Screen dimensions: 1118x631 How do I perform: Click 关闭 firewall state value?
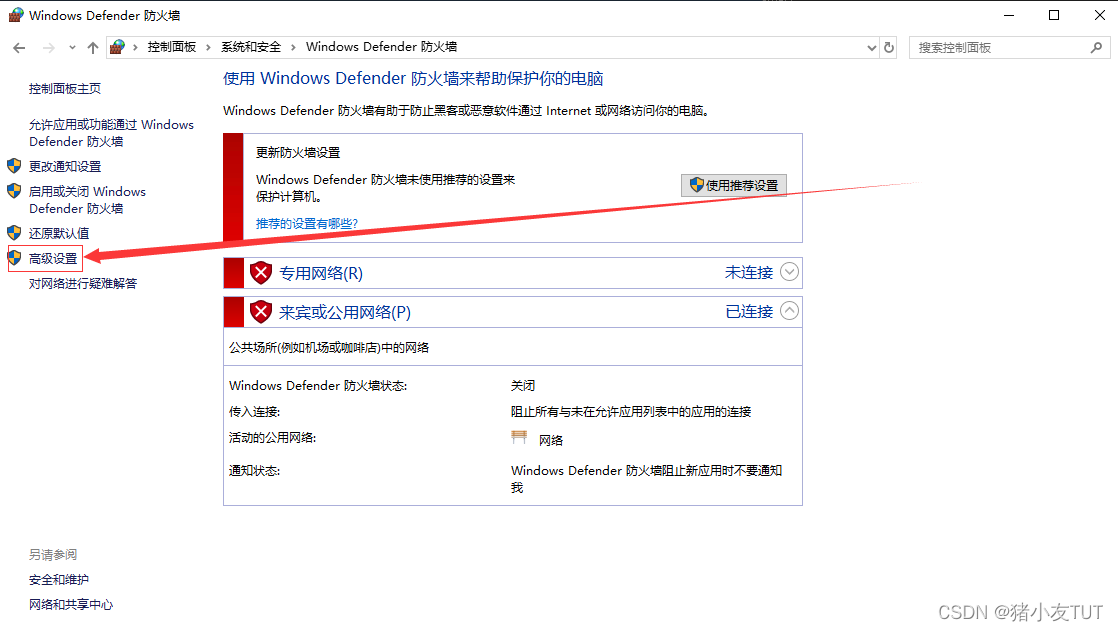523,386
